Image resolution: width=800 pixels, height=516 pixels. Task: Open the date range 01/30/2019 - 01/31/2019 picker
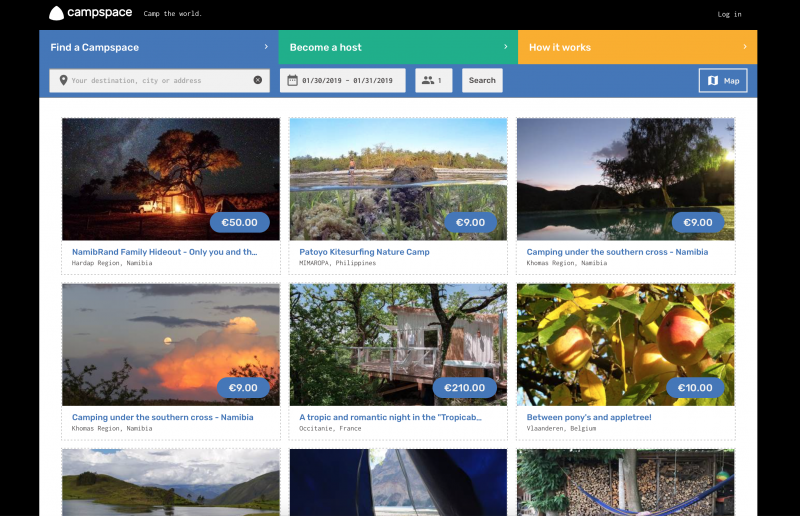tap(343, 80)
